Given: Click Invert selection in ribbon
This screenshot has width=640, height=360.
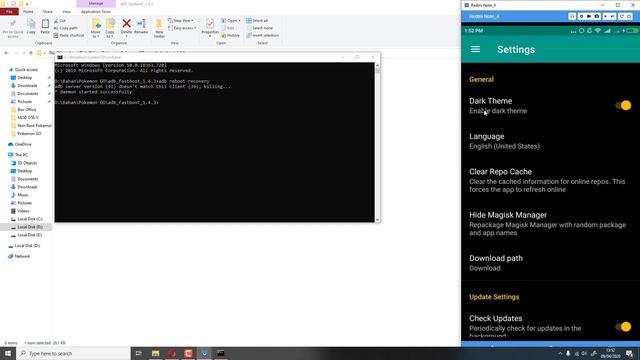Looking at the screenshot, I should [x=262, y=36].
